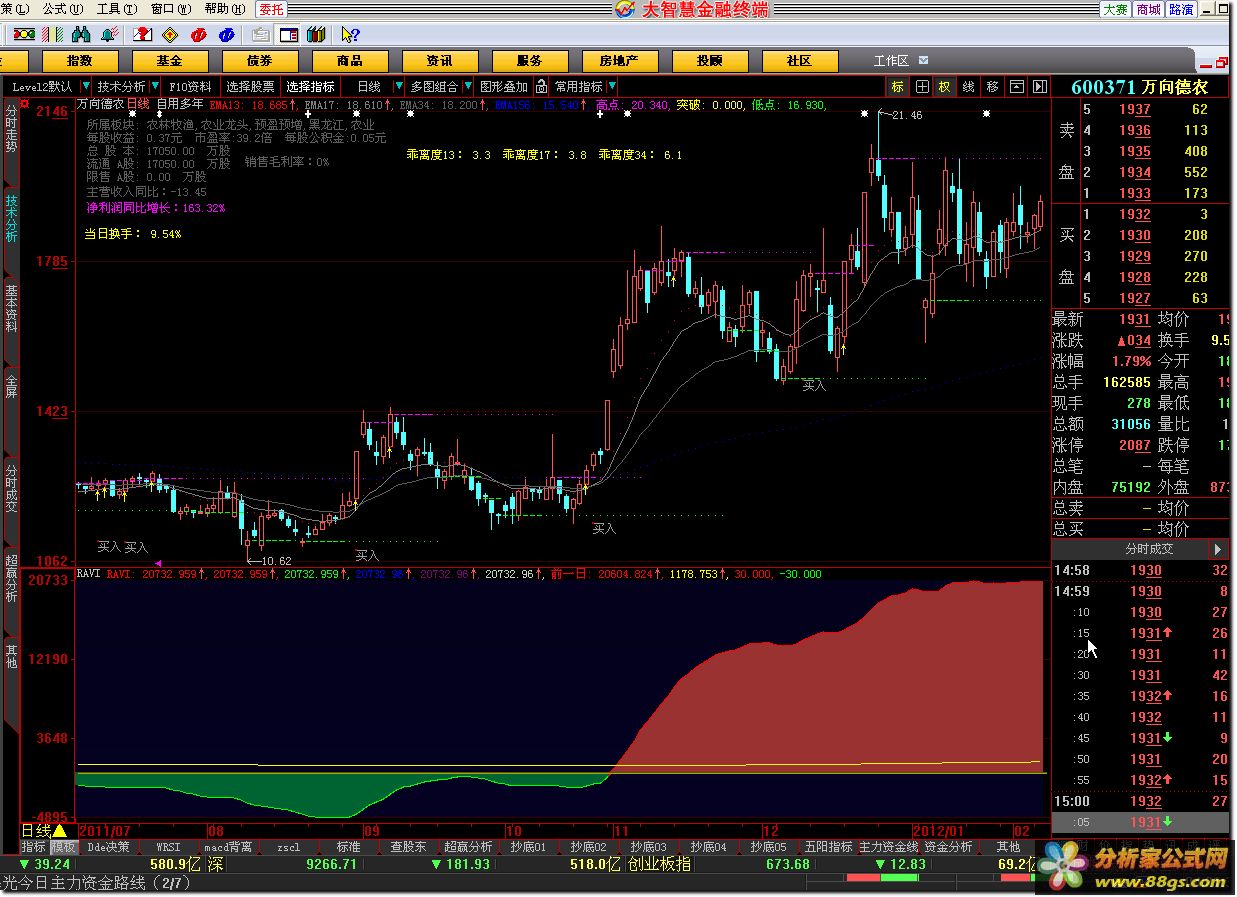Select the 抄底01 indicator tab
The image size is (1237, 897).
[528, 847]
